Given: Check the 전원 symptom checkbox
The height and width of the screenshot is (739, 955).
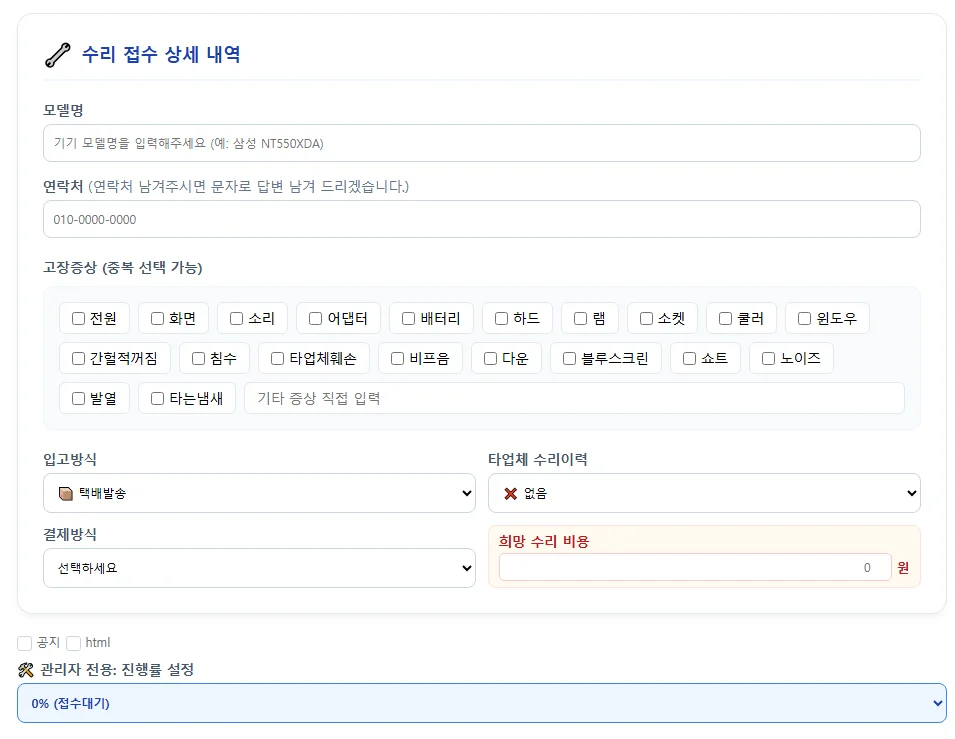Looking at the screenshot, I should 79,319.
